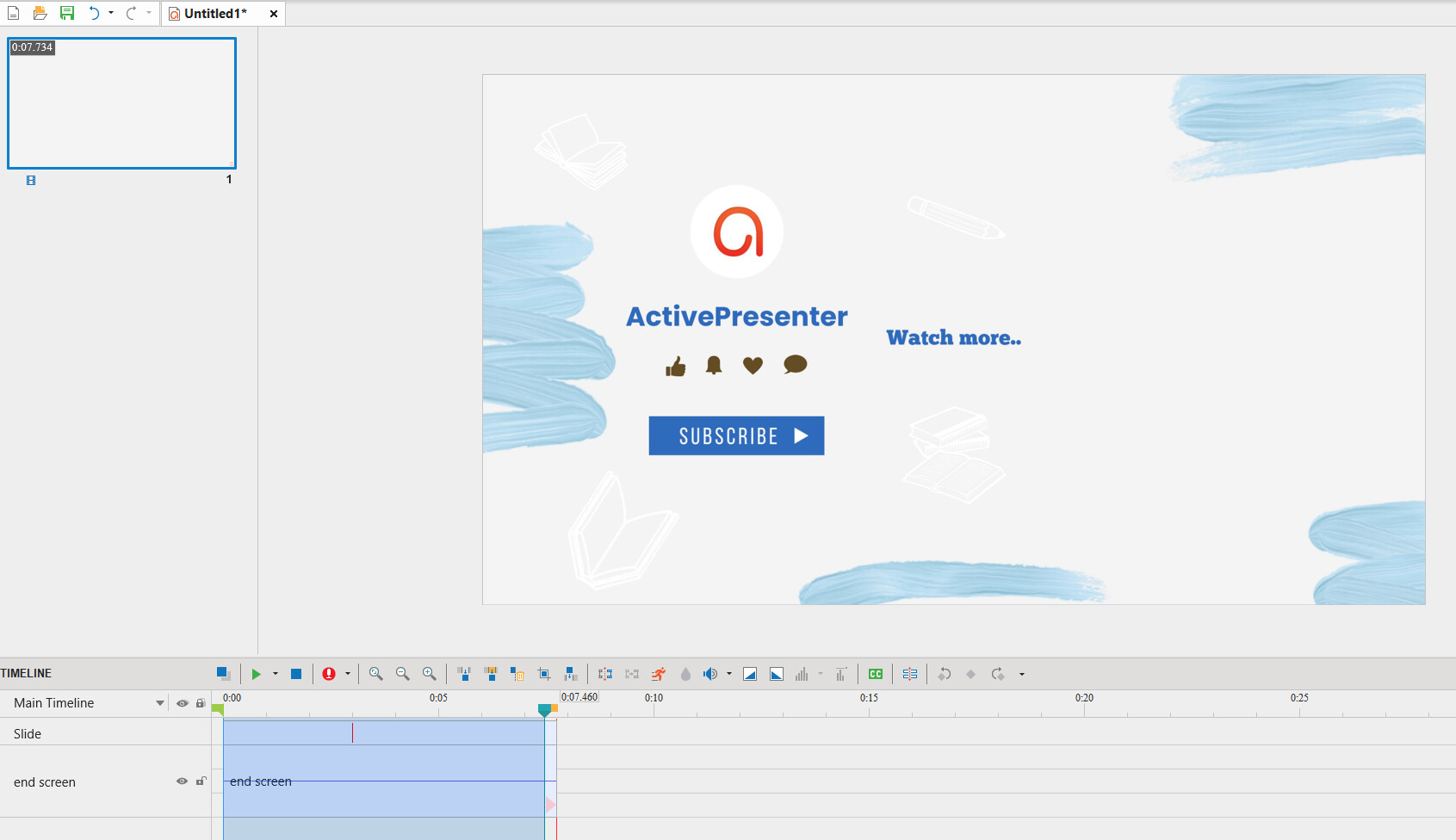Screen dimensions: 1456x840
Task: Toggle visibility of end screen layer
Action: coord(182,781)
